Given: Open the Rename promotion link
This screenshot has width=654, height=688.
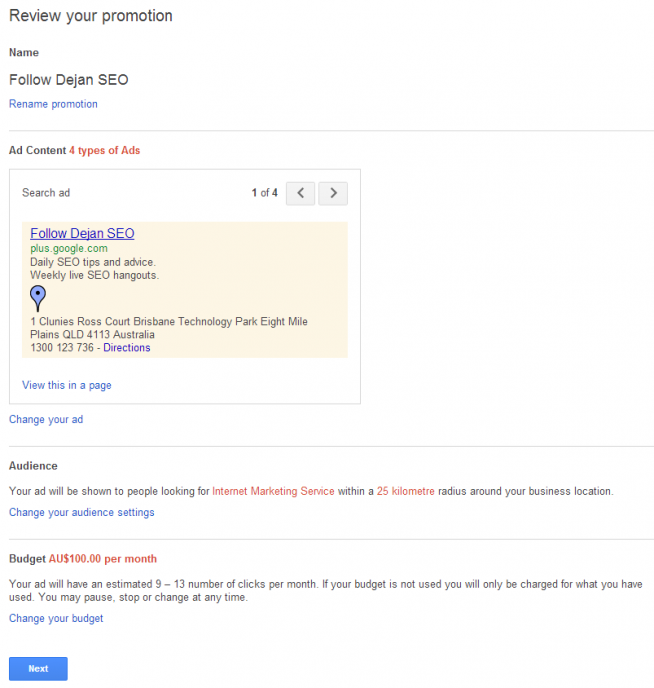Looking at the screenshot, I should point(53,104).
